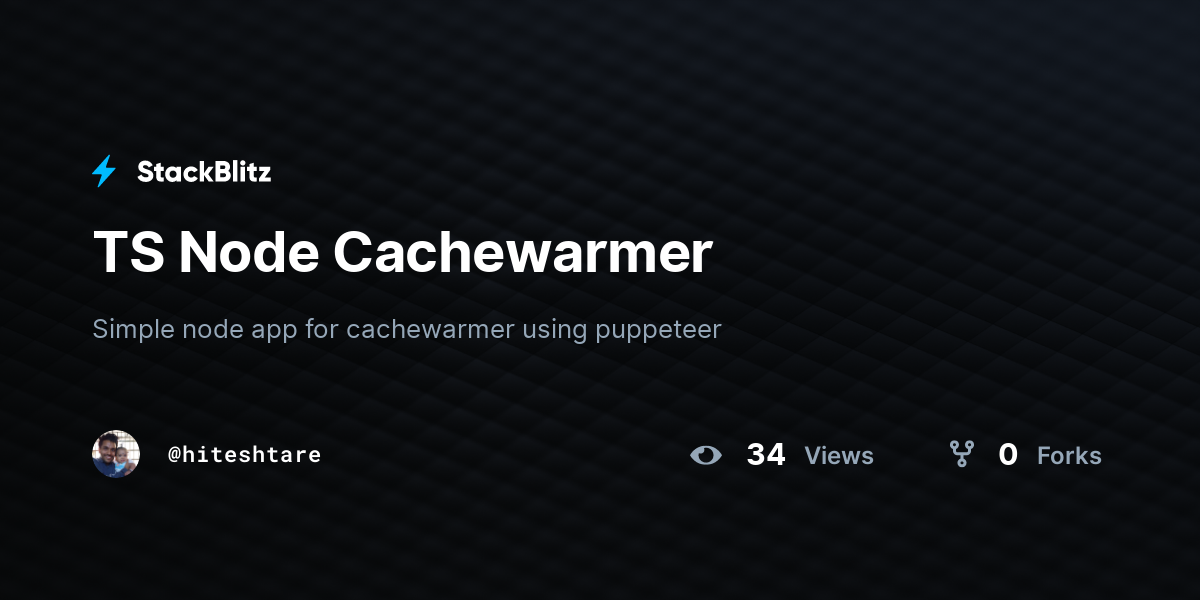This screenshot has width=1200, height=600.
Task: Click the fork icon beside 0
Action: click(x=962, y=455)
